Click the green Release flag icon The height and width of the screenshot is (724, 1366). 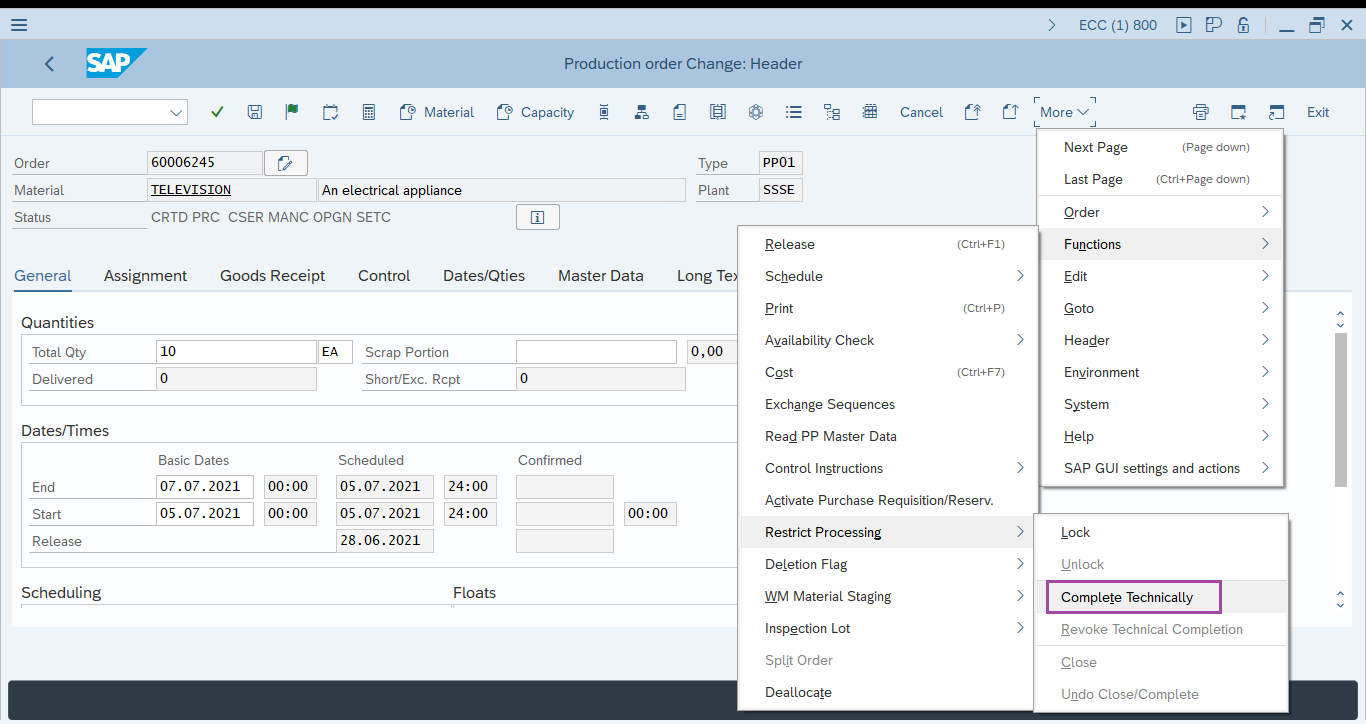coord(292,112)
